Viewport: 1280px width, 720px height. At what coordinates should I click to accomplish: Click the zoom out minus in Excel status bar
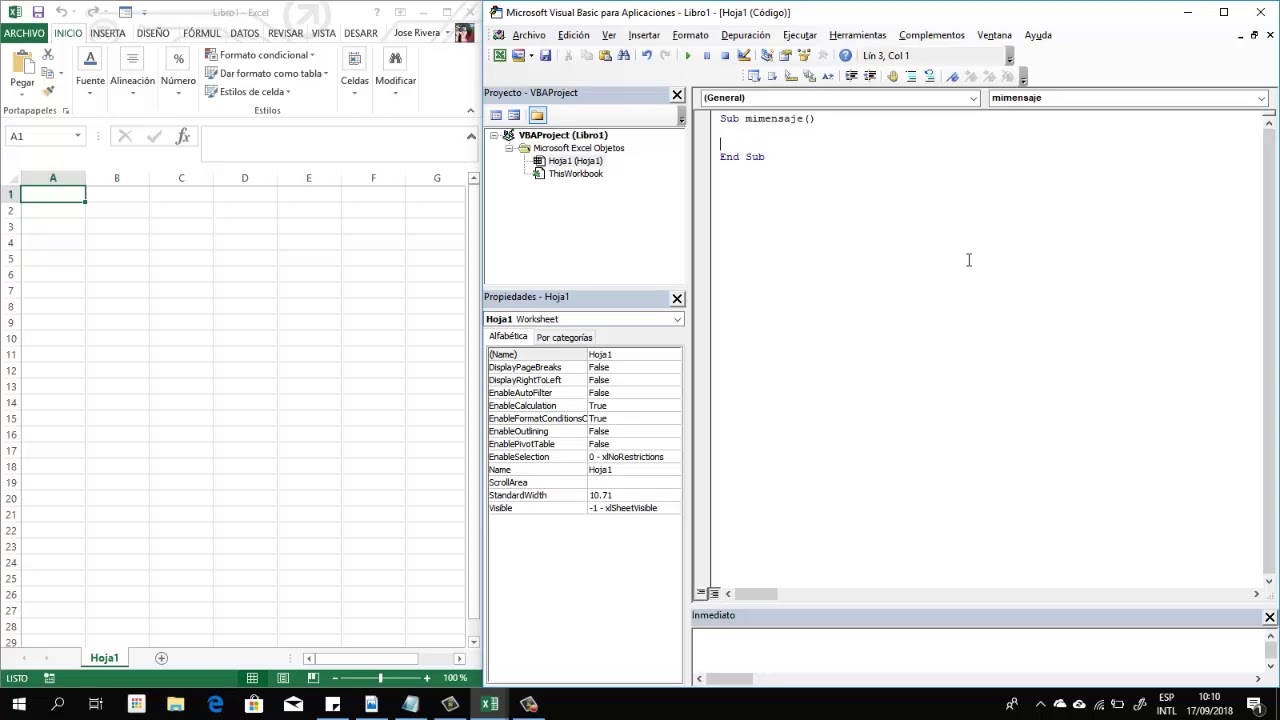point(334,678)
